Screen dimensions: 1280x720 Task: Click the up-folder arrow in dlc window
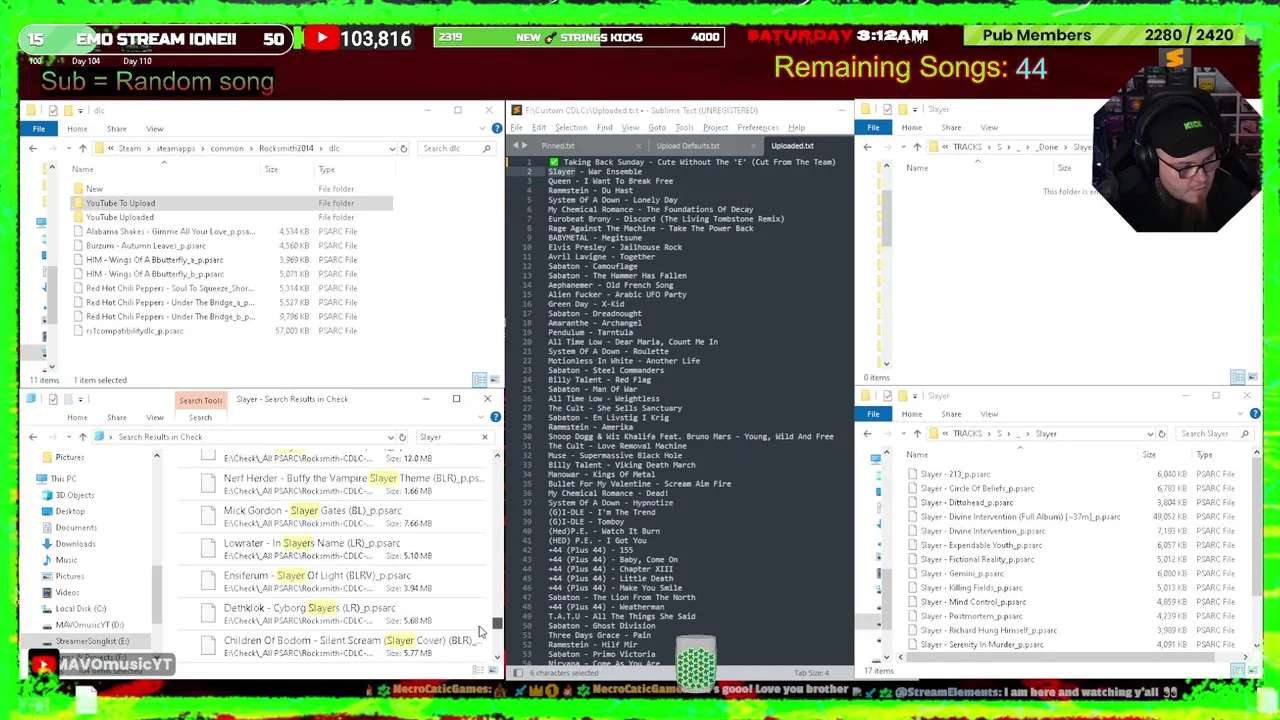point(83,148)
